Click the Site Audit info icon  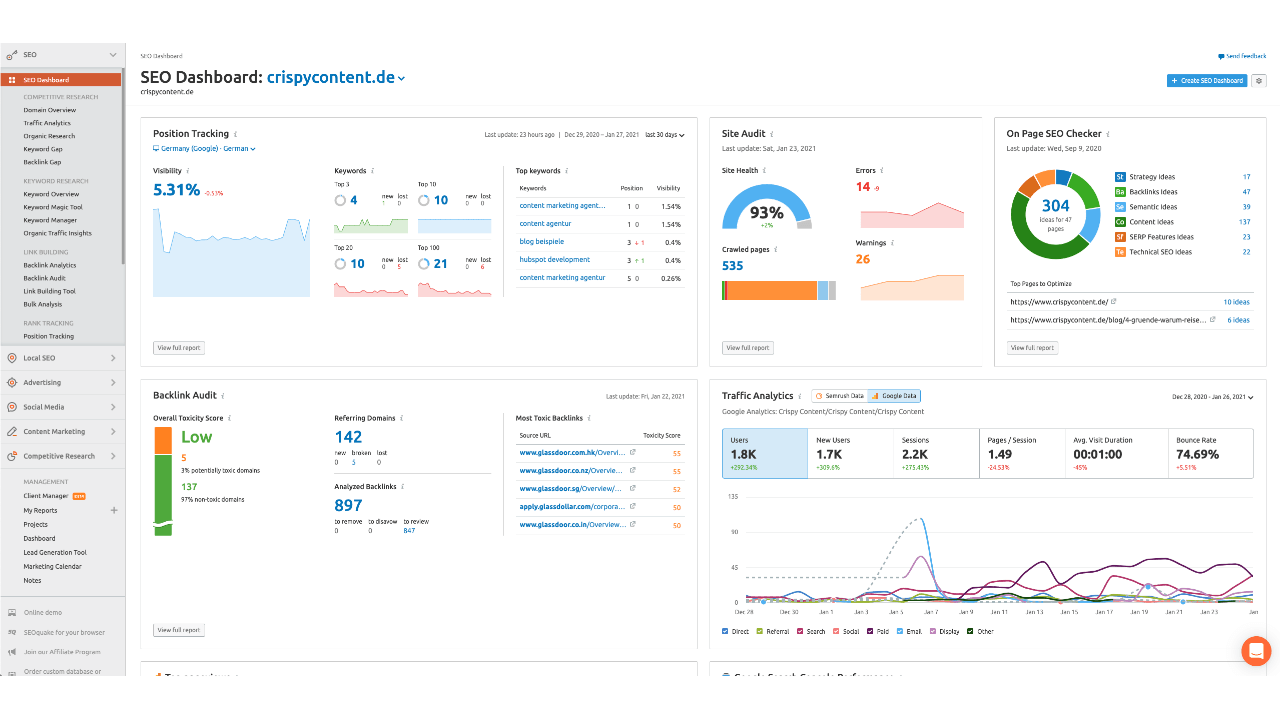point(774,134)
